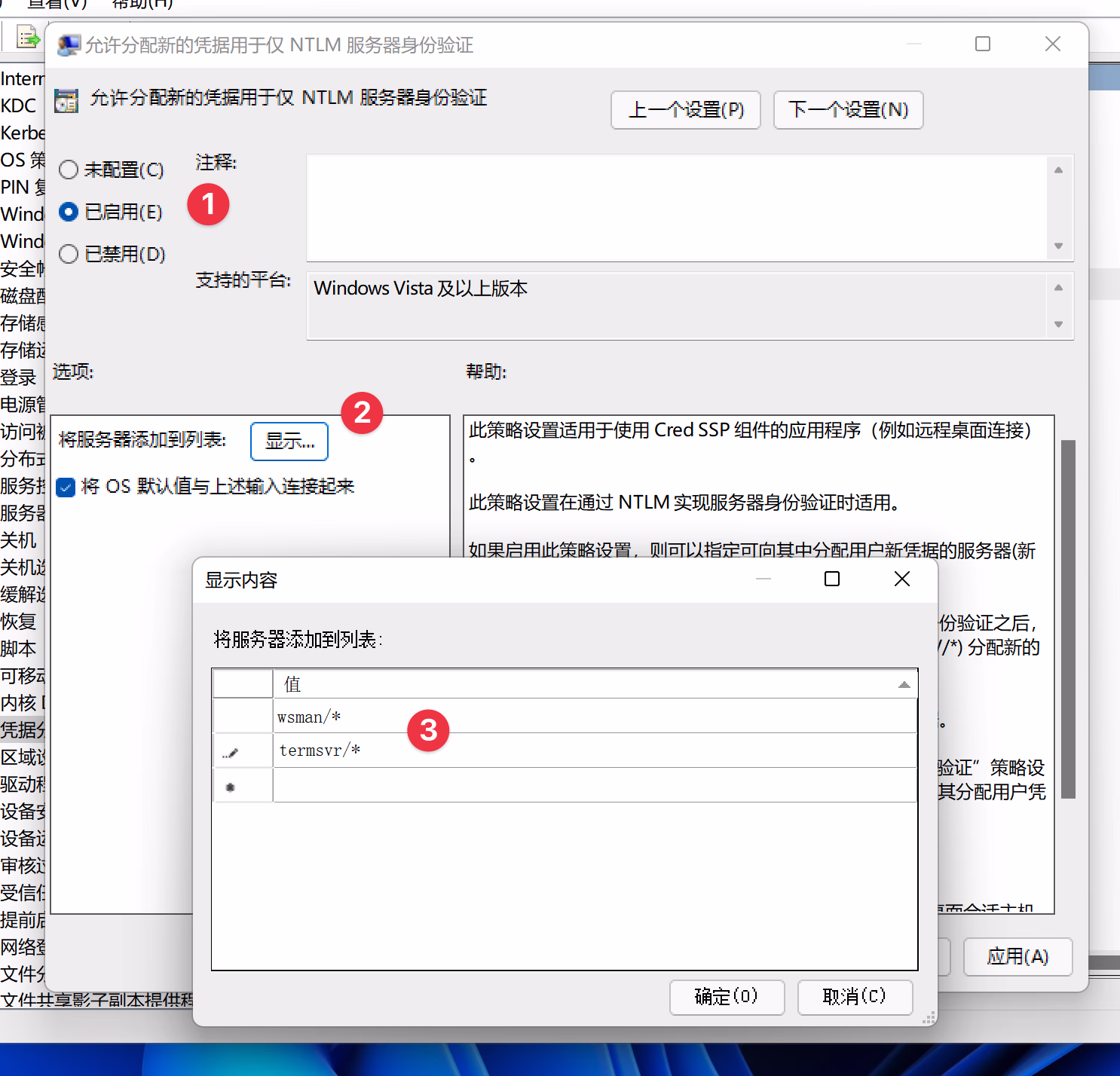
Task: Select the 未配置(C) radio button
Action: (x=69, y=170)
